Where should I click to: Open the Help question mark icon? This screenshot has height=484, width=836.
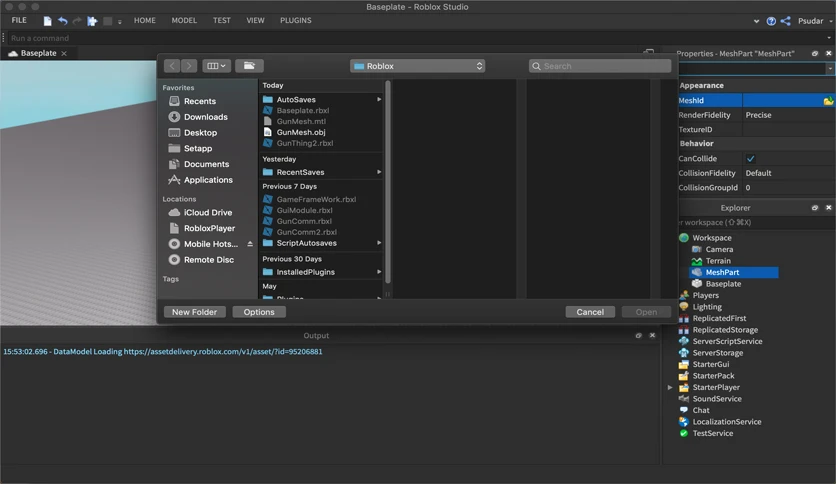(771, 21)
